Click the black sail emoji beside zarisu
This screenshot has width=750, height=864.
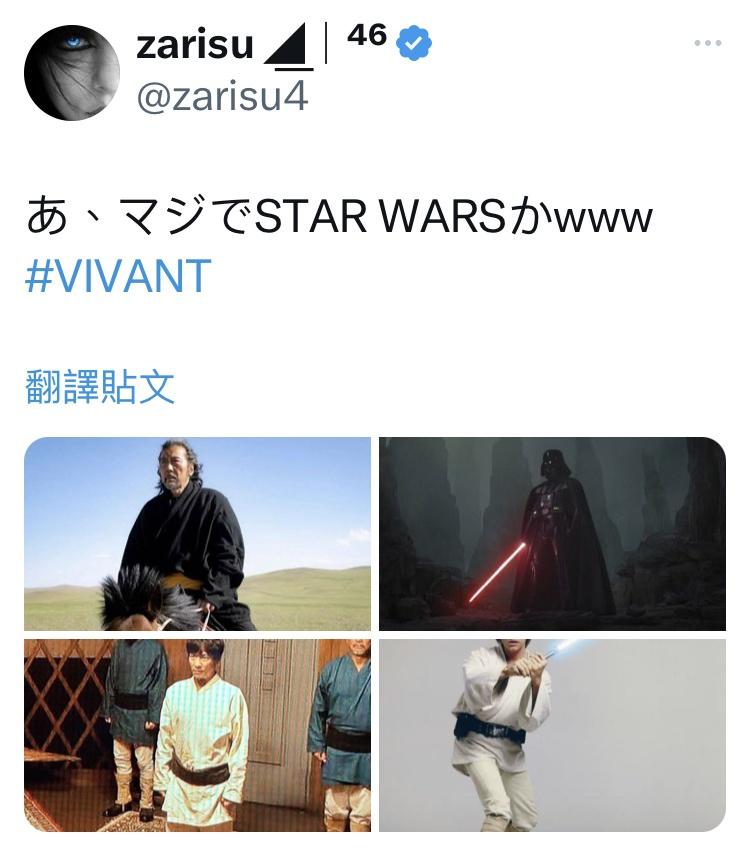coord(289,47)
